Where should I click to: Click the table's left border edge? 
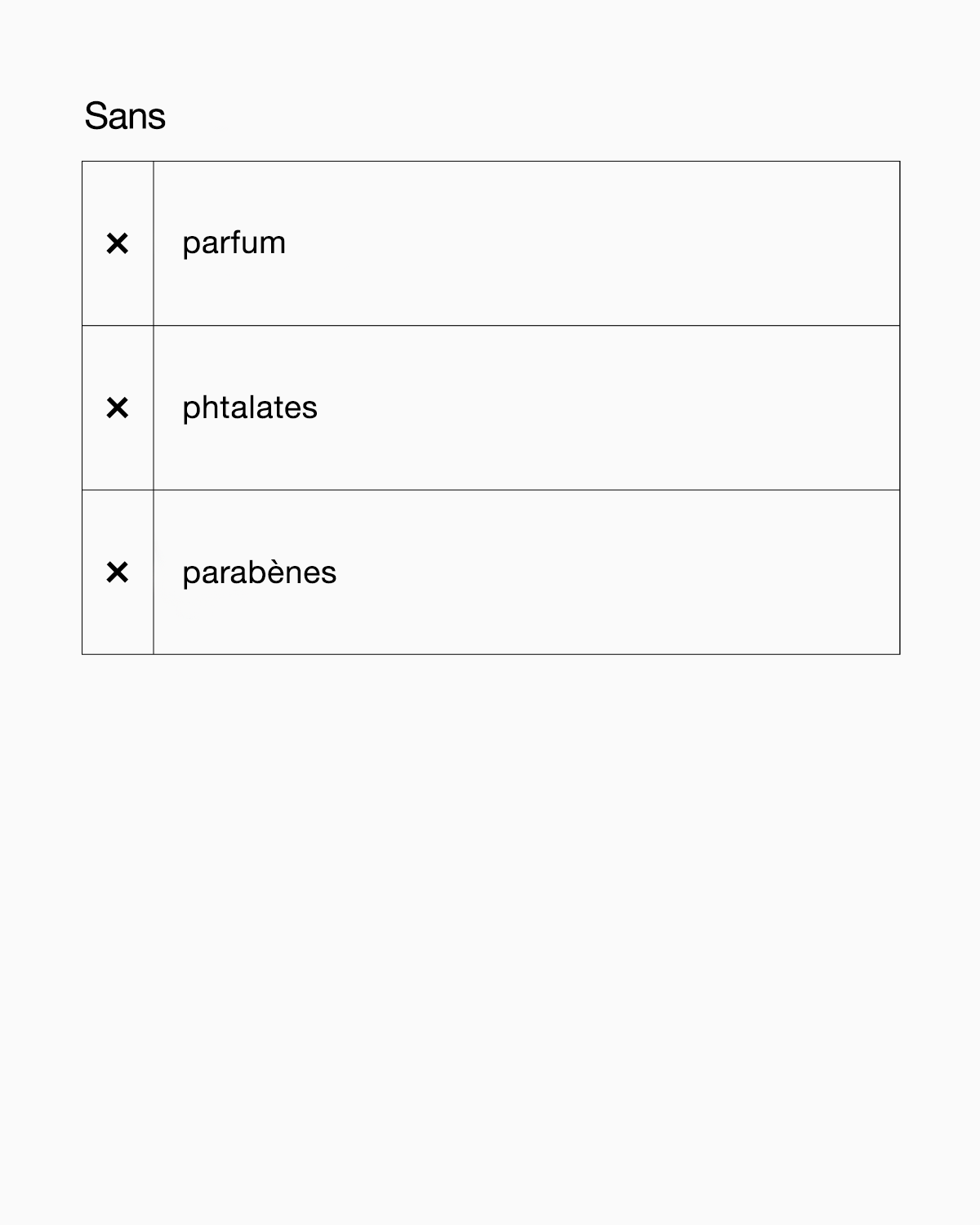pos(82,408)
